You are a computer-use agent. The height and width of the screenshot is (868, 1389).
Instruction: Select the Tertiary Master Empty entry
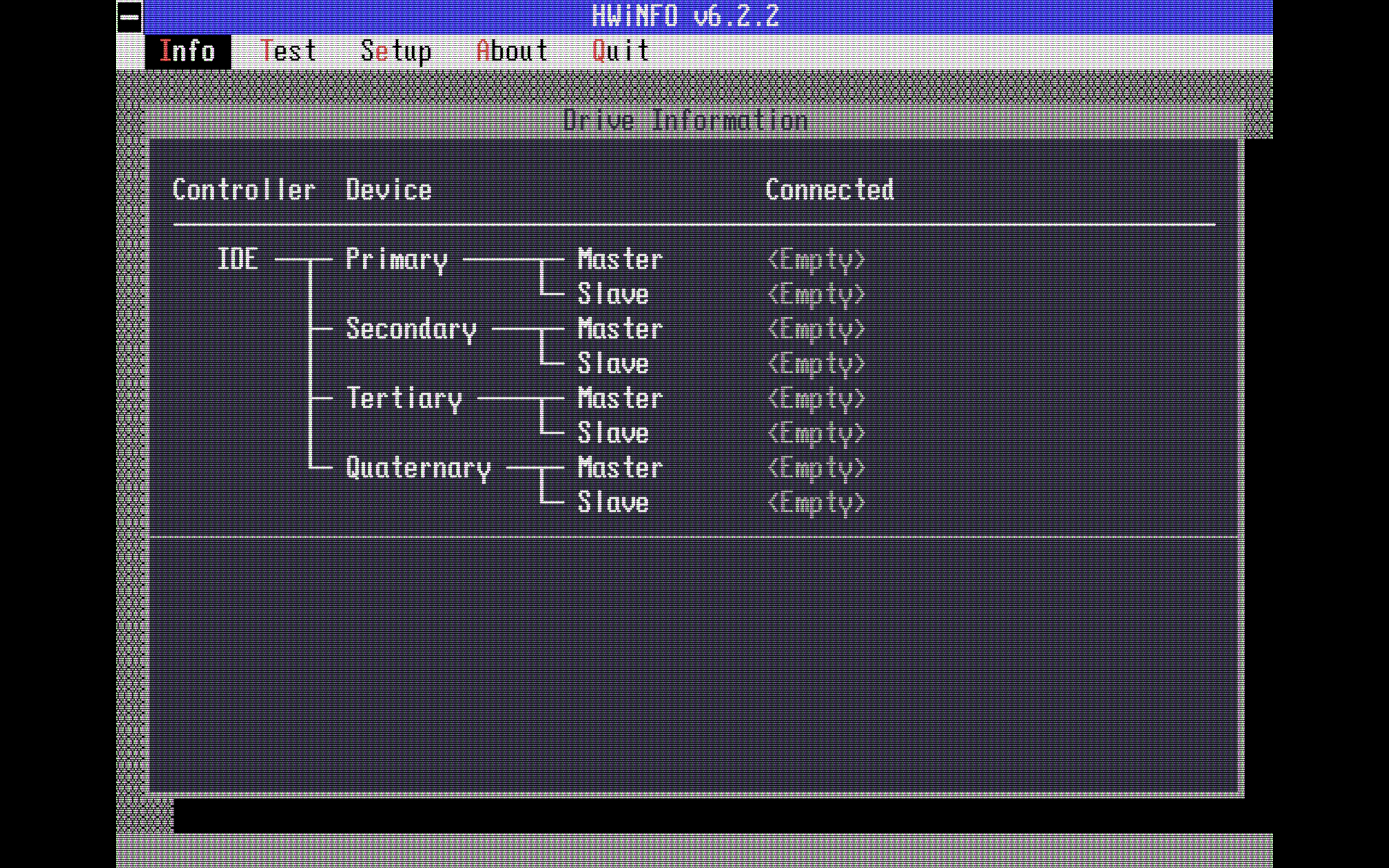[x=817, y=398]
